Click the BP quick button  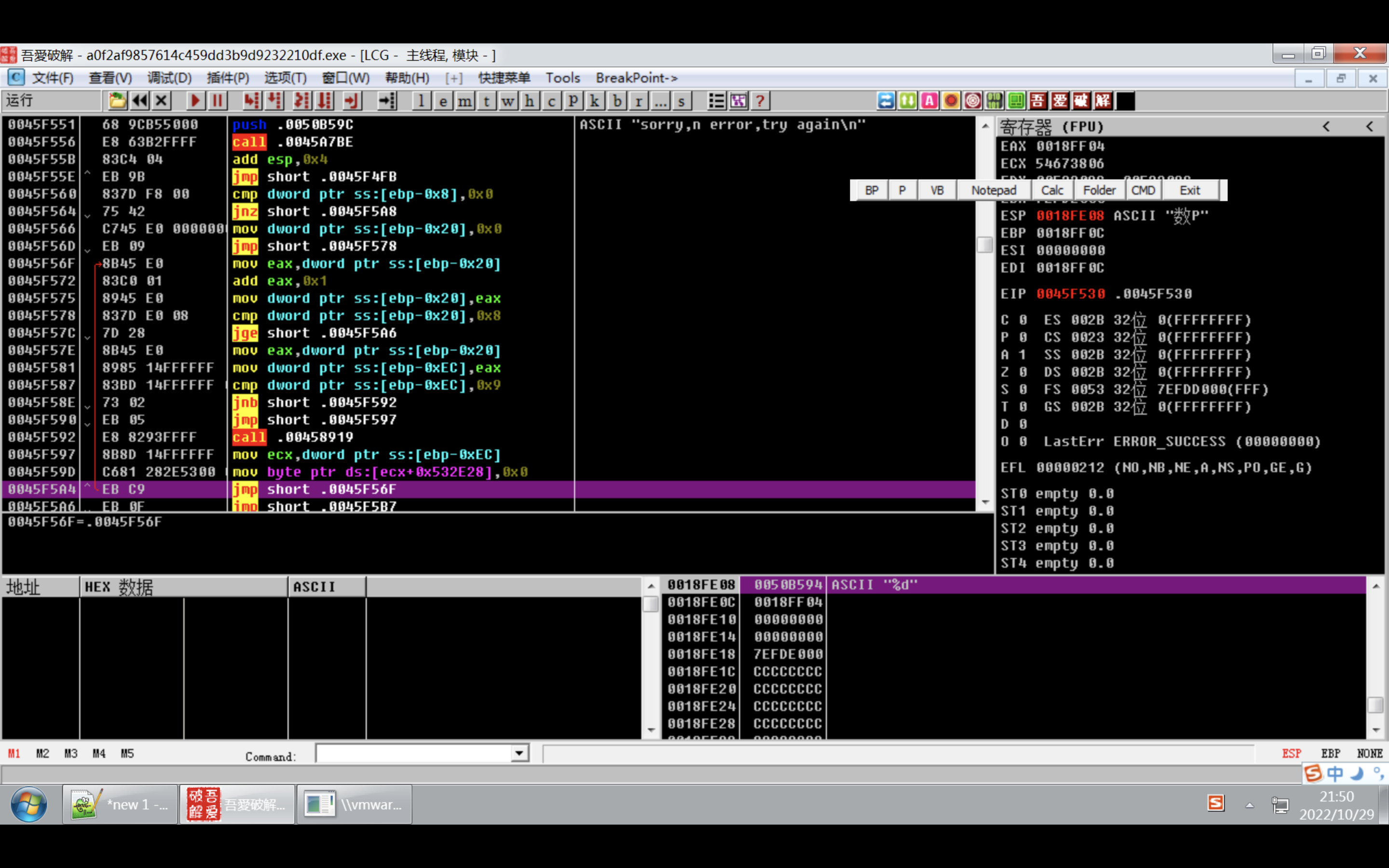[x=872, y=190]
